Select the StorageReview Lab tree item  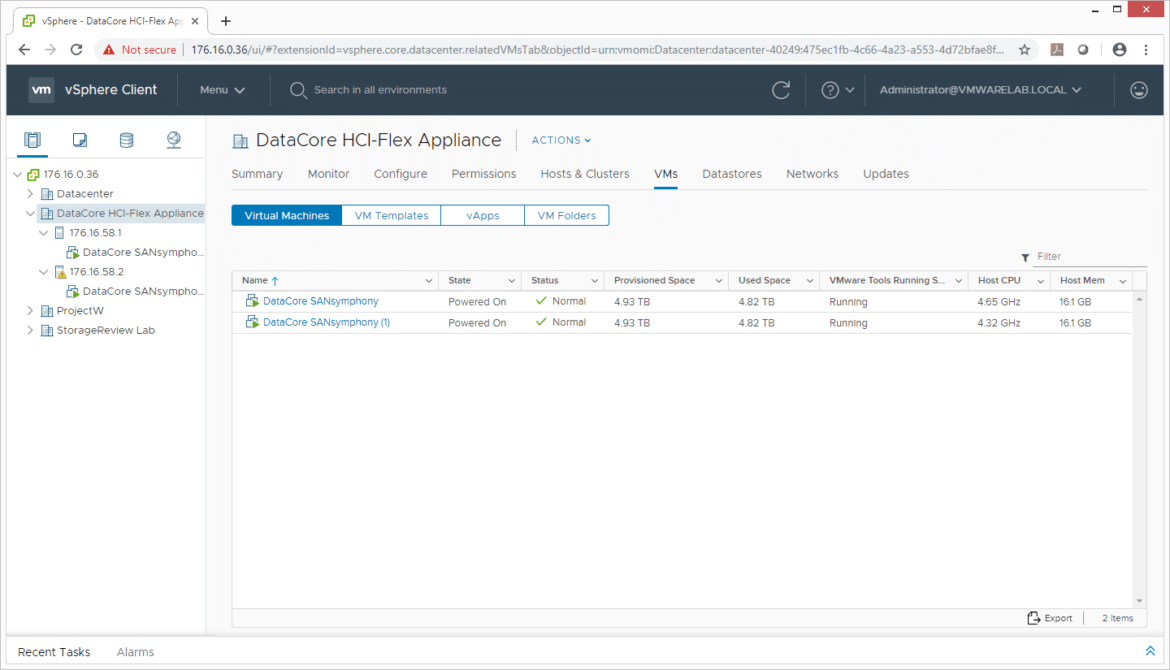[105, 330]
